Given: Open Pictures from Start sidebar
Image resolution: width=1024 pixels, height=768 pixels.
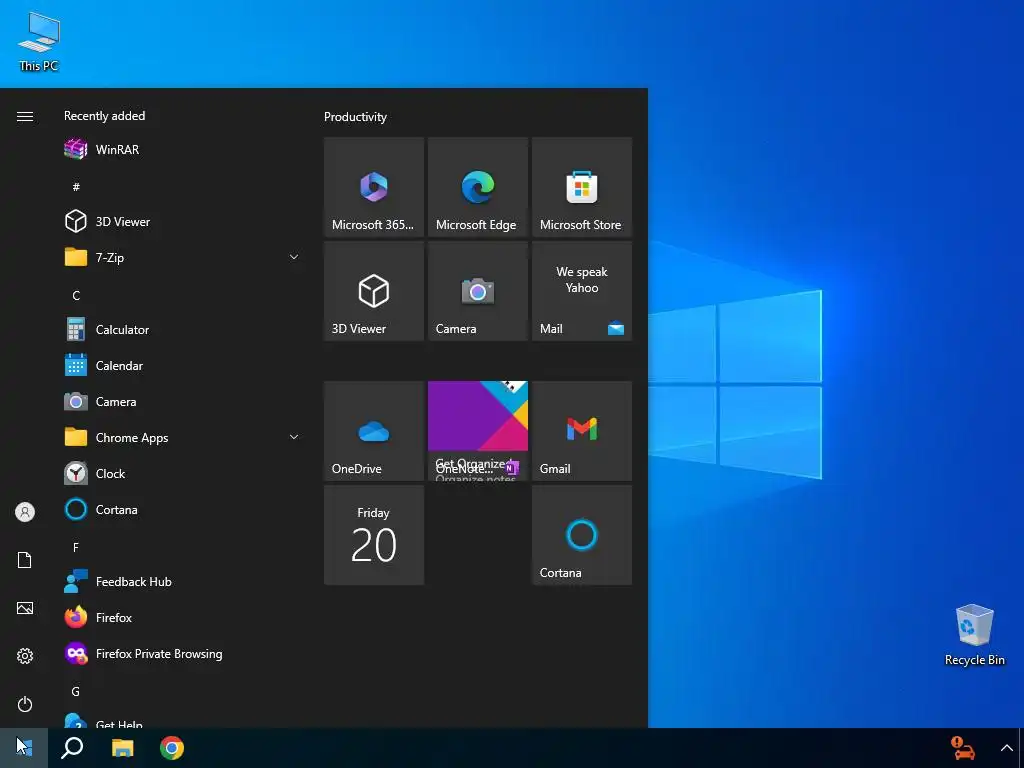Looking at the screenshot, I should point(25,608).
